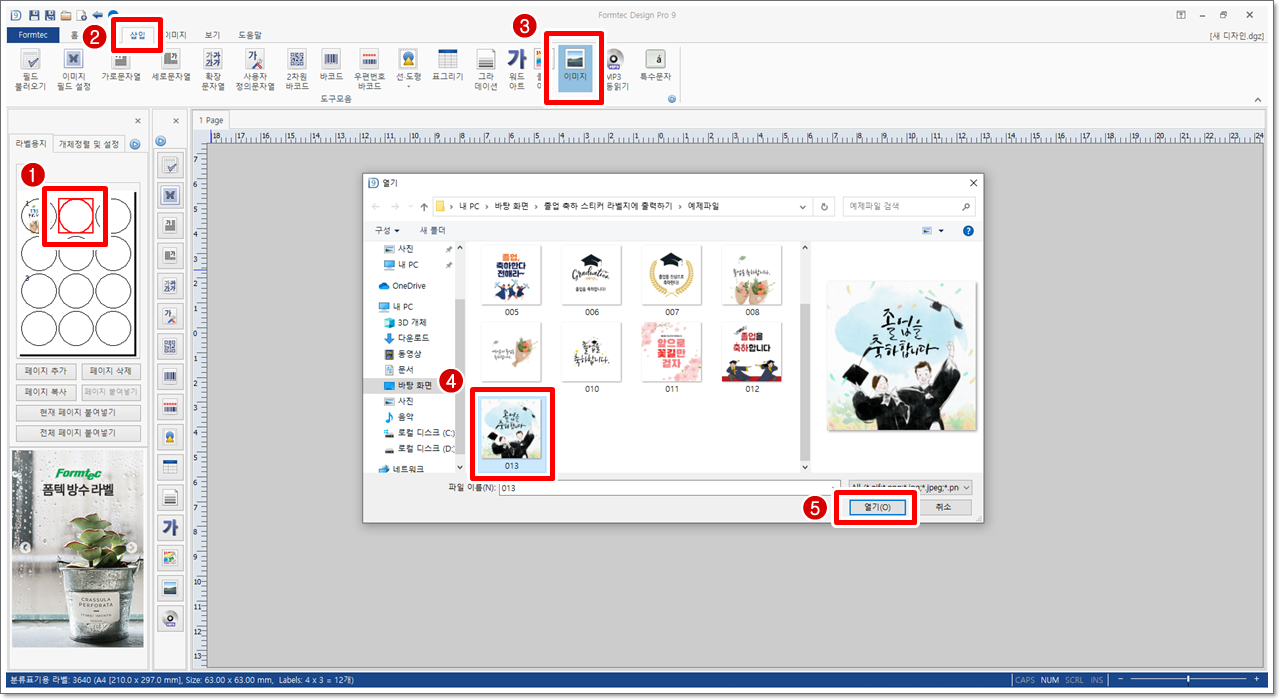
Task: Insert a table with 표그리기
Action: click(448, 66)
